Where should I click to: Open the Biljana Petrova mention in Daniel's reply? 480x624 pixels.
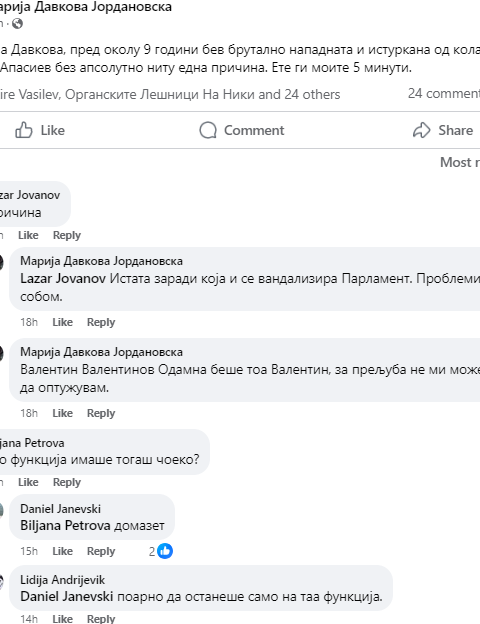[x=65, y=526]
